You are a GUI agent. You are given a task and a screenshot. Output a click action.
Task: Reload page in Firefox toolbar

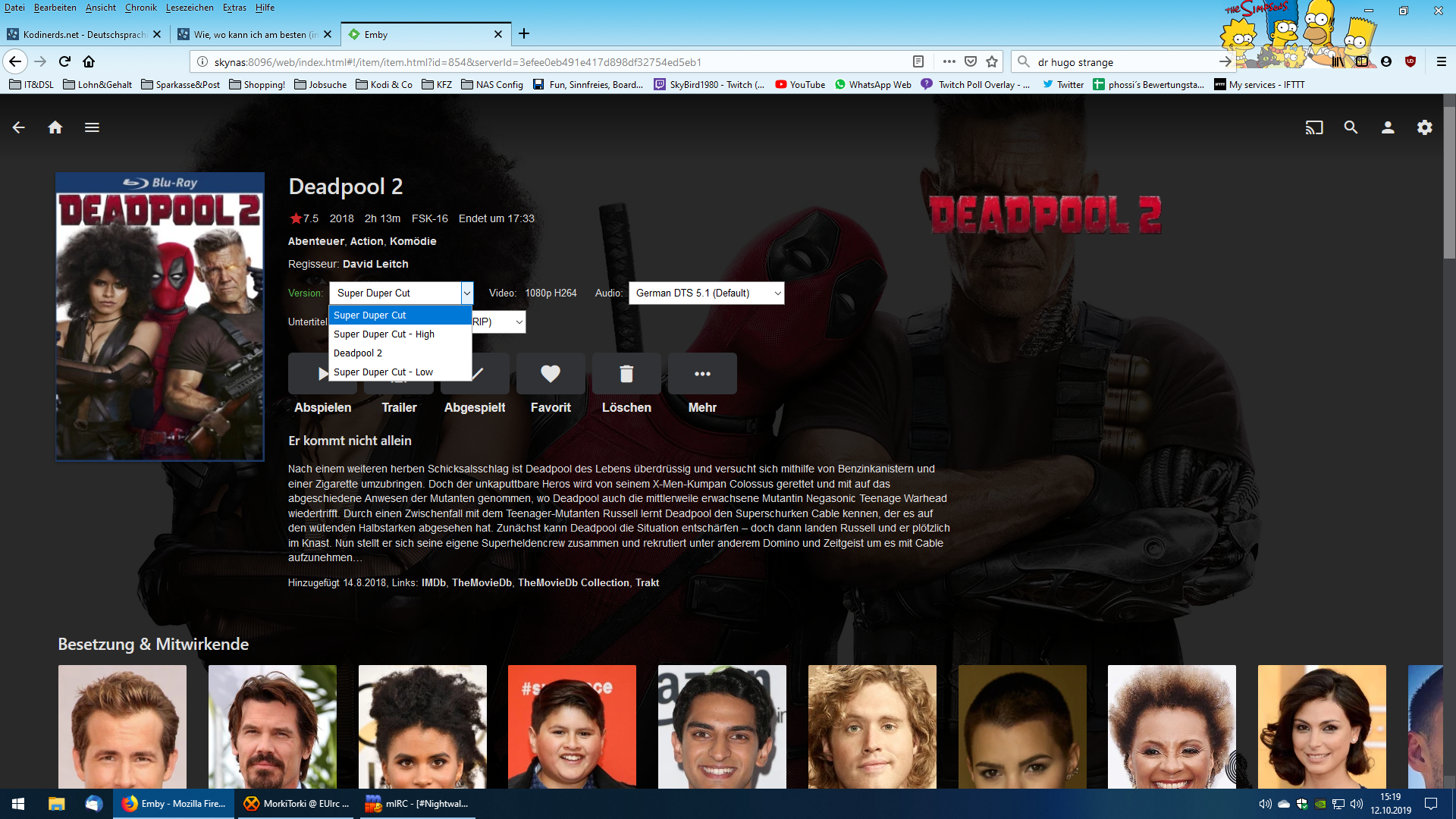click(64, 61)
